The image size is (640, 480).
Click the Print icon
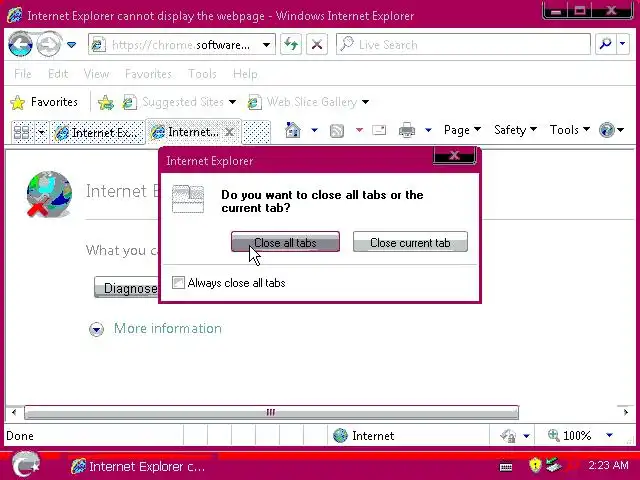pos(407,130)
